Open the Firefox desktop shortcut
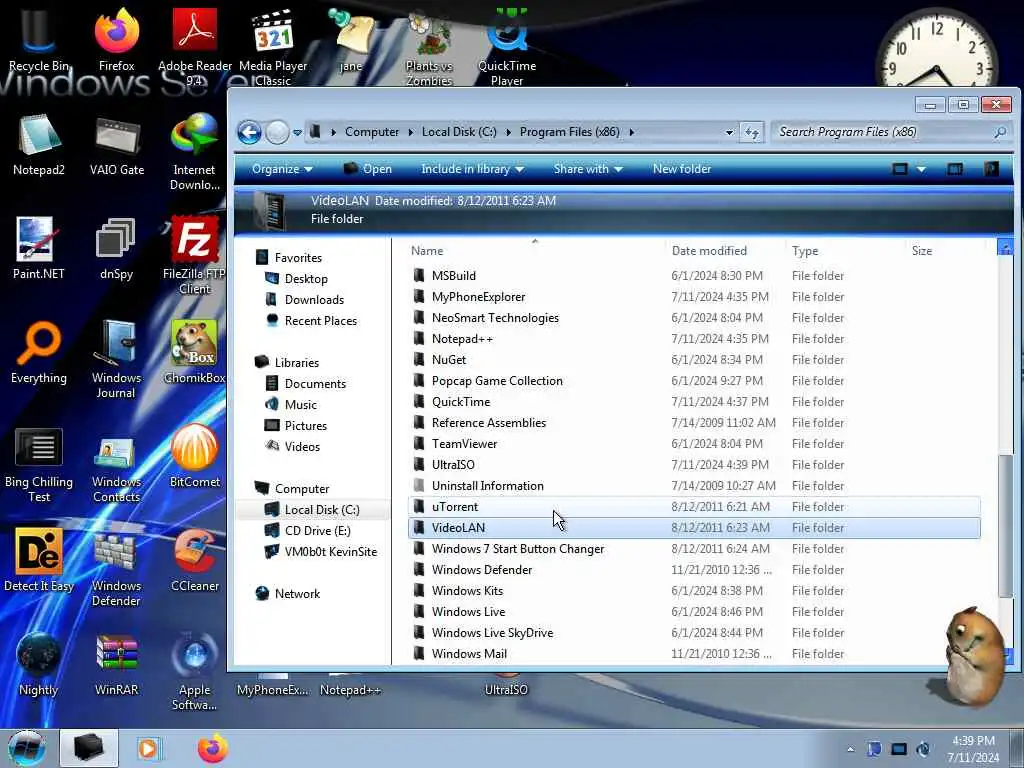1024x768 pixels. click(116, 39)
